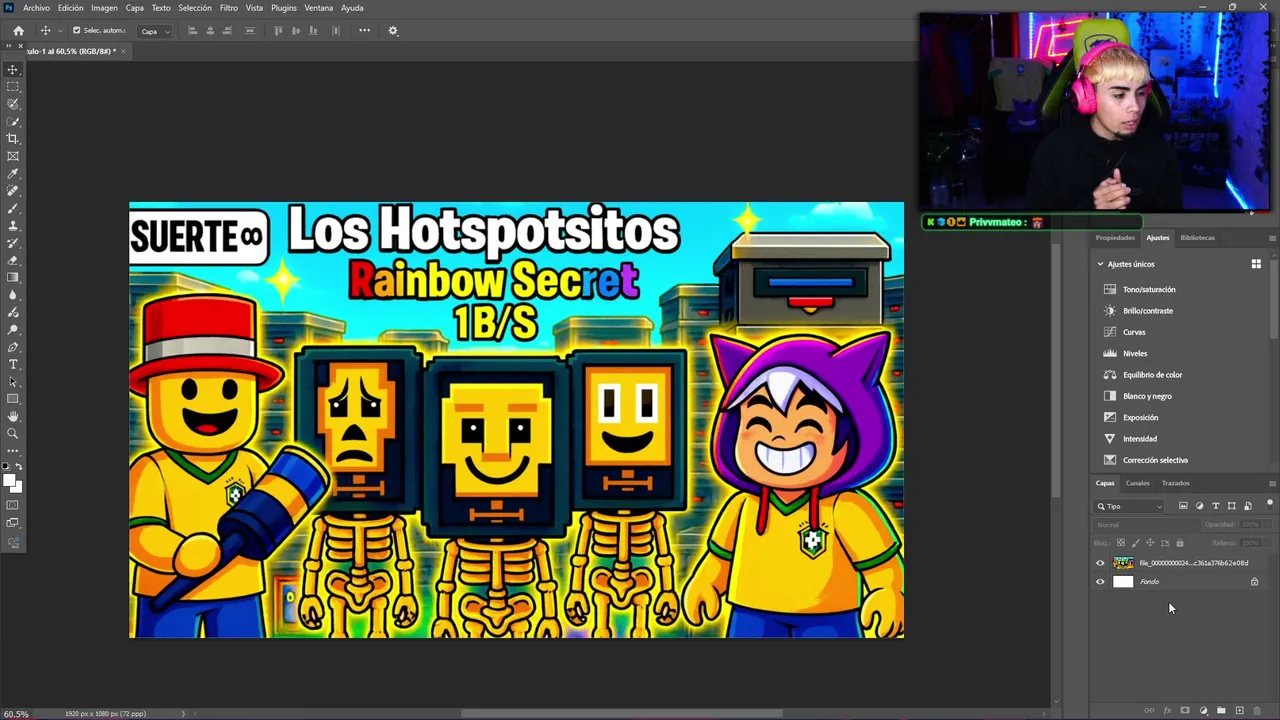Click new adjustment layer icon at panel bottom
This screenshot has width=1280, height=720.
[1203, 711]
